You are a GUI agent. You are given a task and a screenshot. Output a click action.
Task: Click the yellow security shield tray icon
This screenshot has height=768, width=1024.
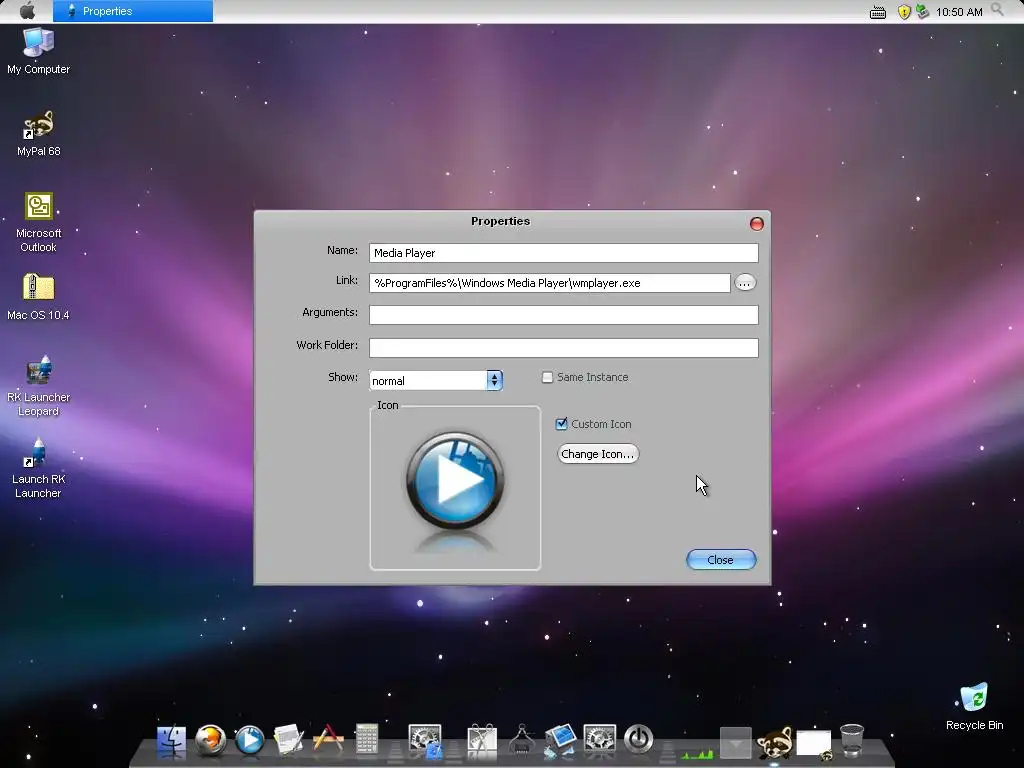point(904,12)
